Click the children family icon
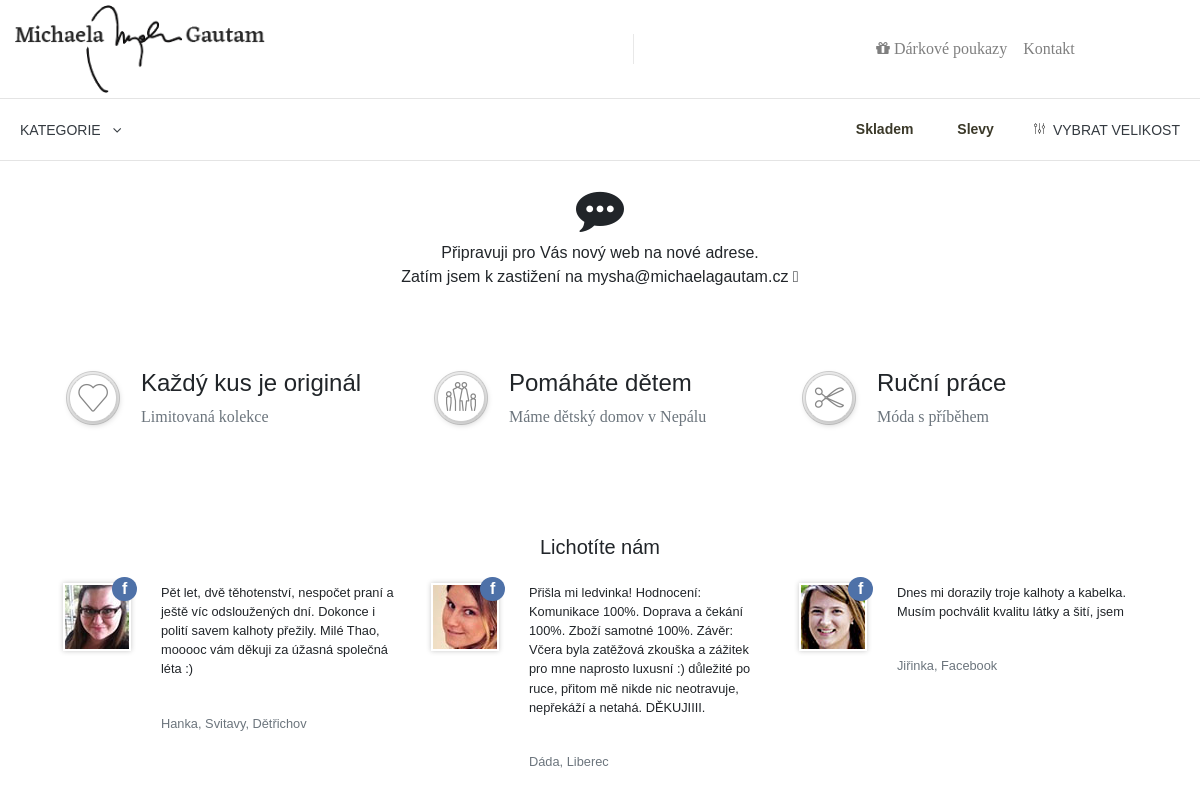 pos(461,398)
